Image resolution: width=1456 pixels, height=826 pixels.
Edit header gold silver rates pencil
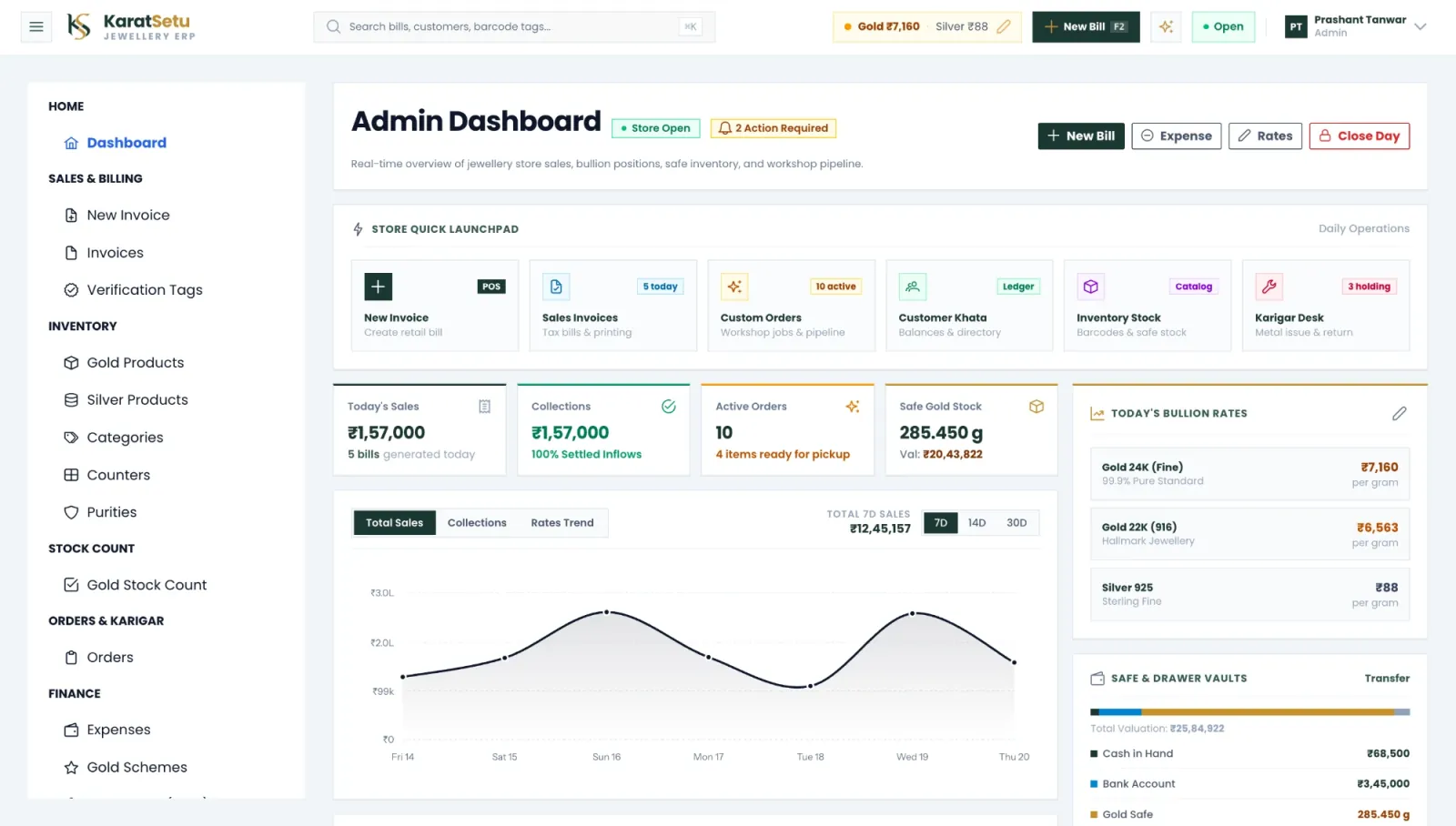1004,26
